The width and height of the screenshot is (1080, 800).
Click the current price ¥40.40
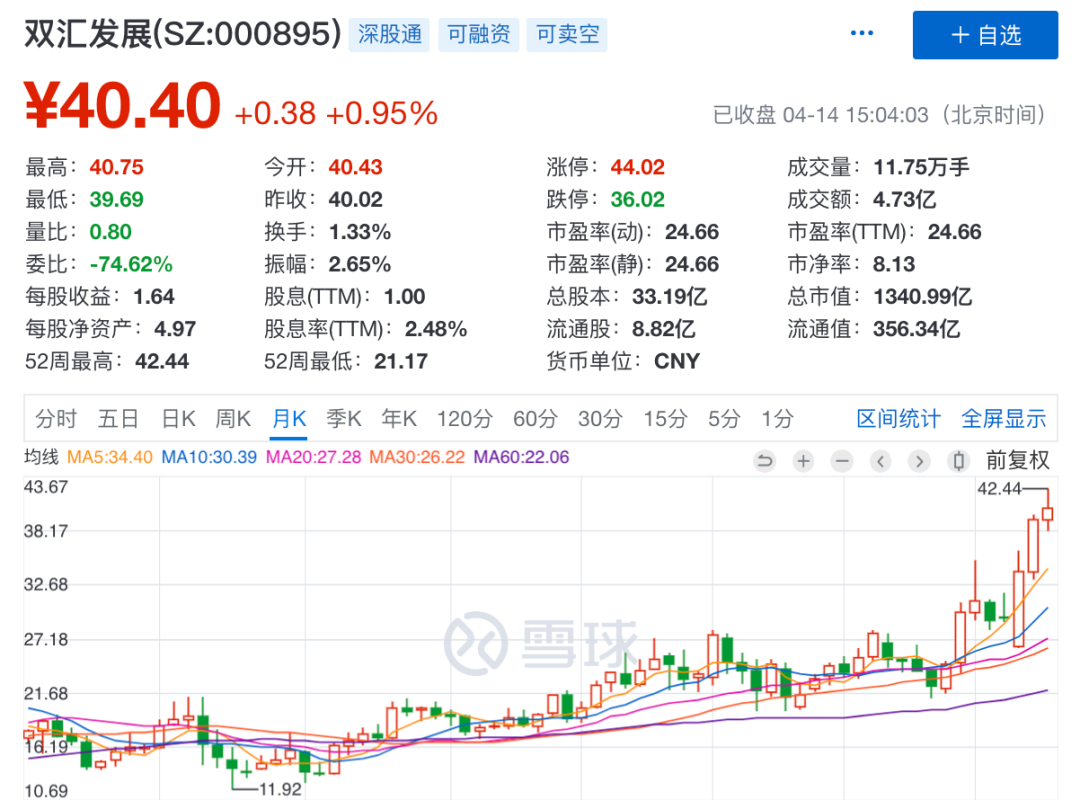122,105
